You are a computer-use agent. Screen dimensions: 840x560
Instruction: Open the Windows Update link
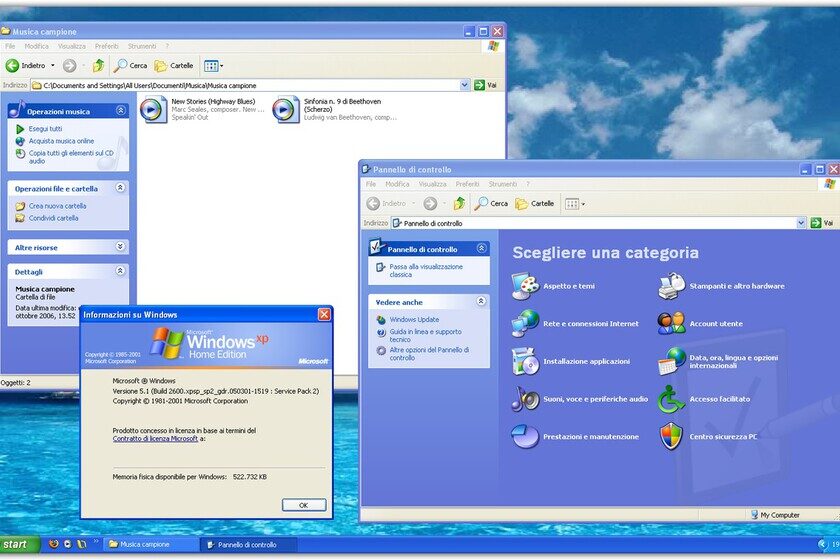[408, 319]
